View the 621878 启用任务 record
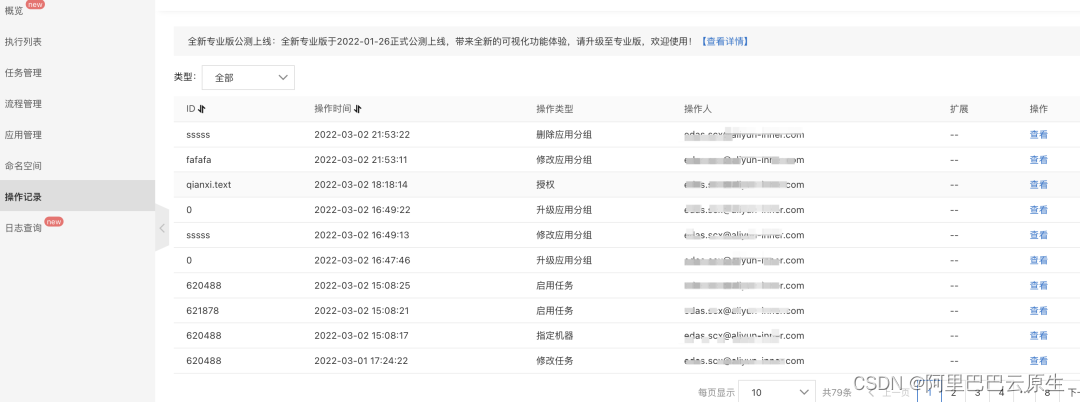This screenshot has width=1080, height=402. 1039,311
